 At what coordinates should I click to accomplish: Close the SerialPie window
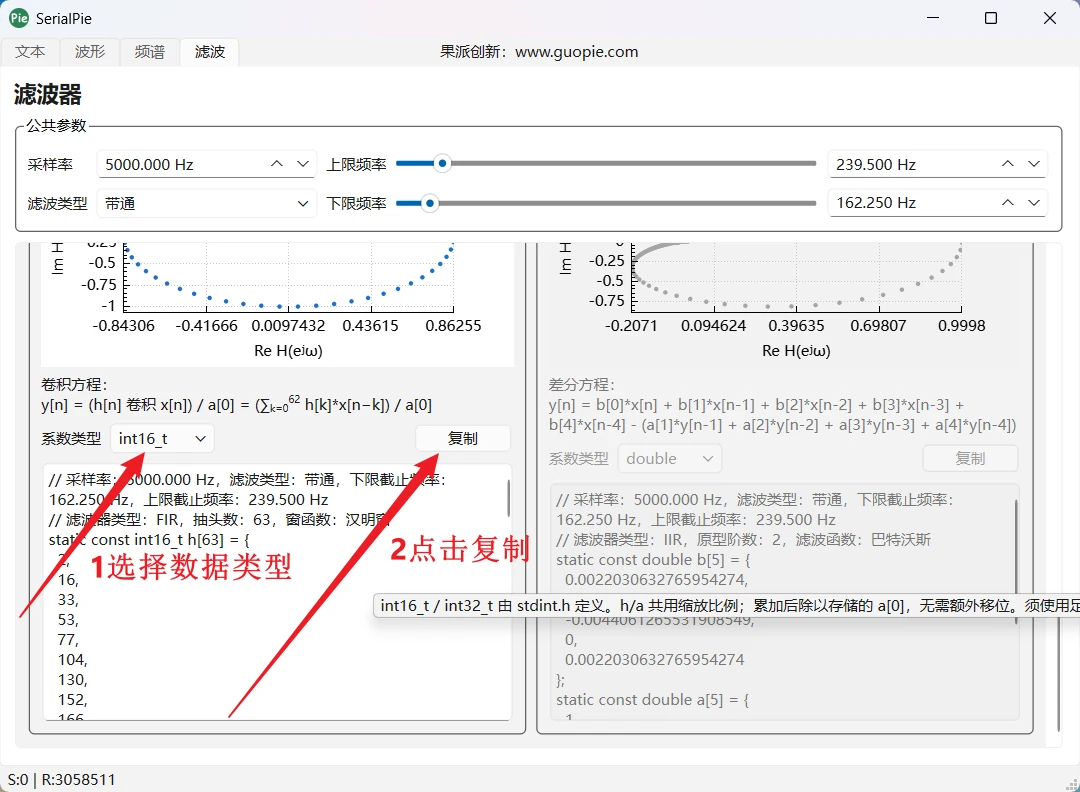(1050, 18)
